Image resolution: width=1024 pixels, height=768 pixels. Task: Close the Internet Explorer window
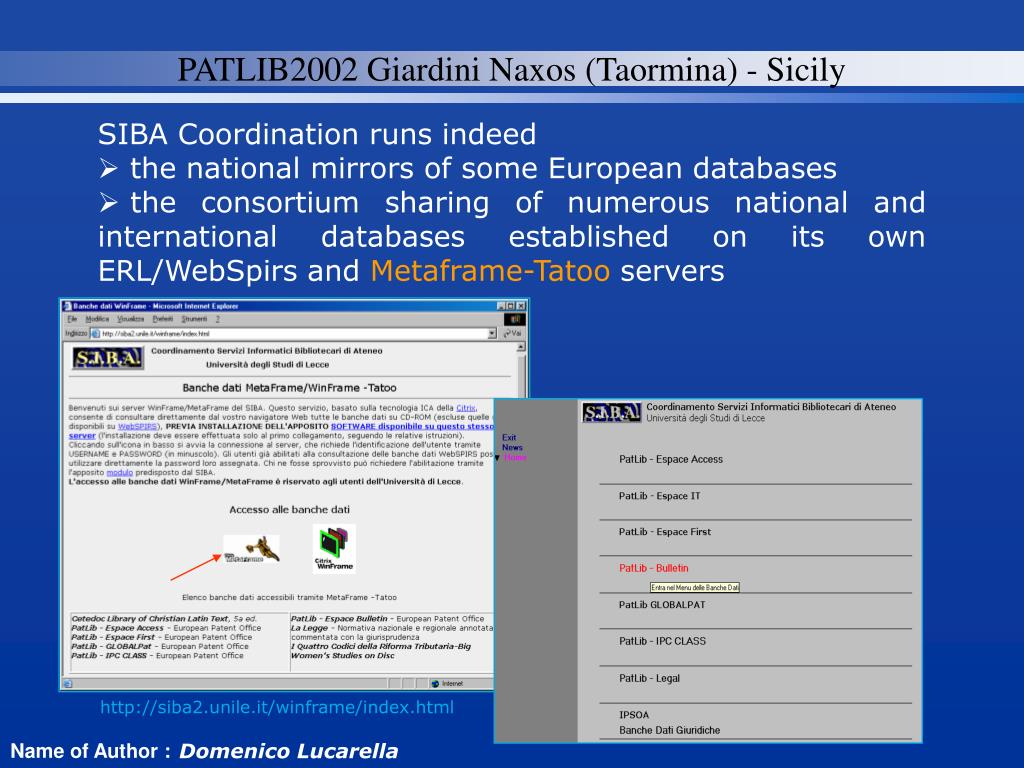(x=521, y=306)
